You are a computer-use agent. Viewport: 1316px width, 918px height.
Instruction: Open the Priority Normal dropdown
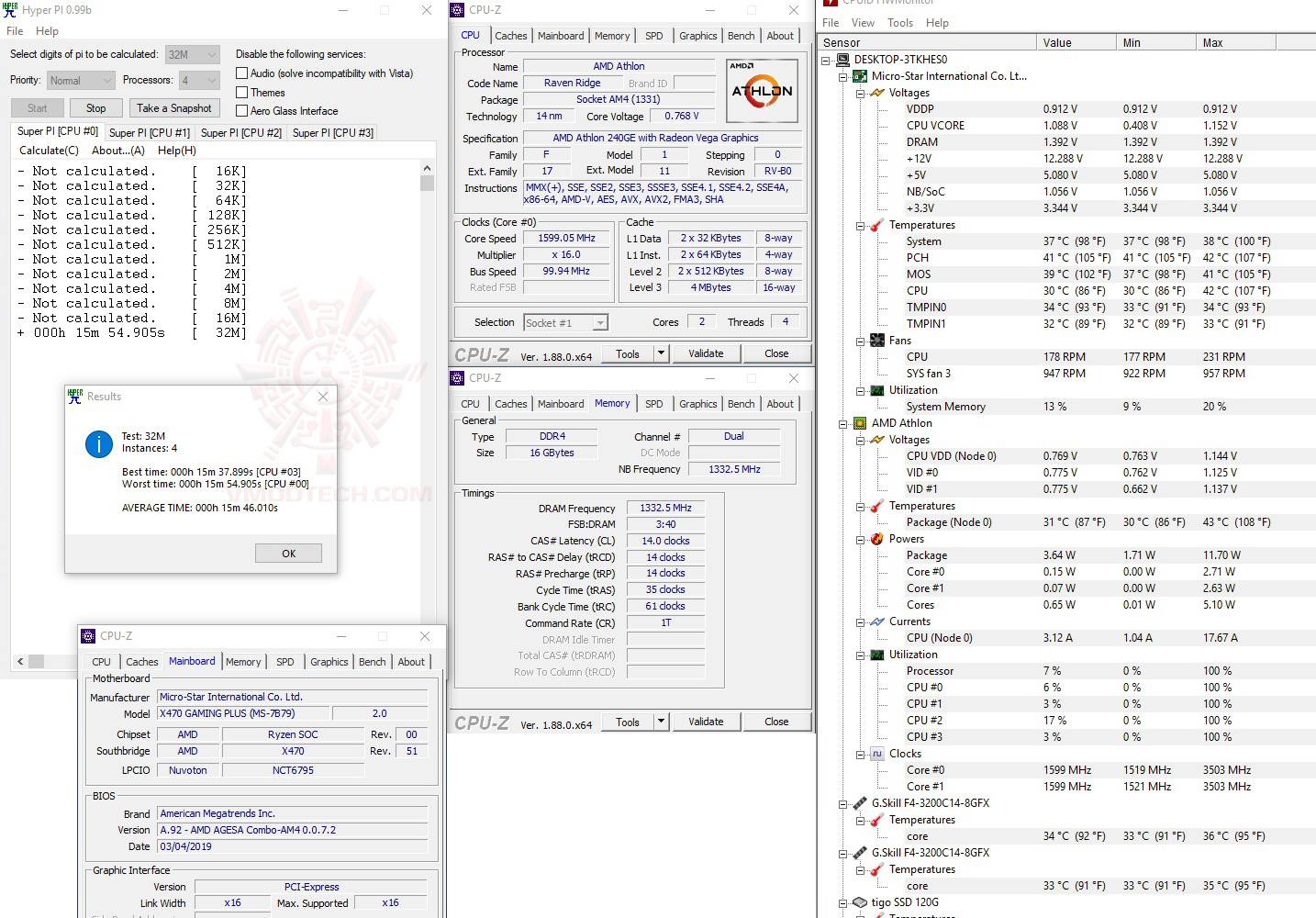tap(81, 80)
